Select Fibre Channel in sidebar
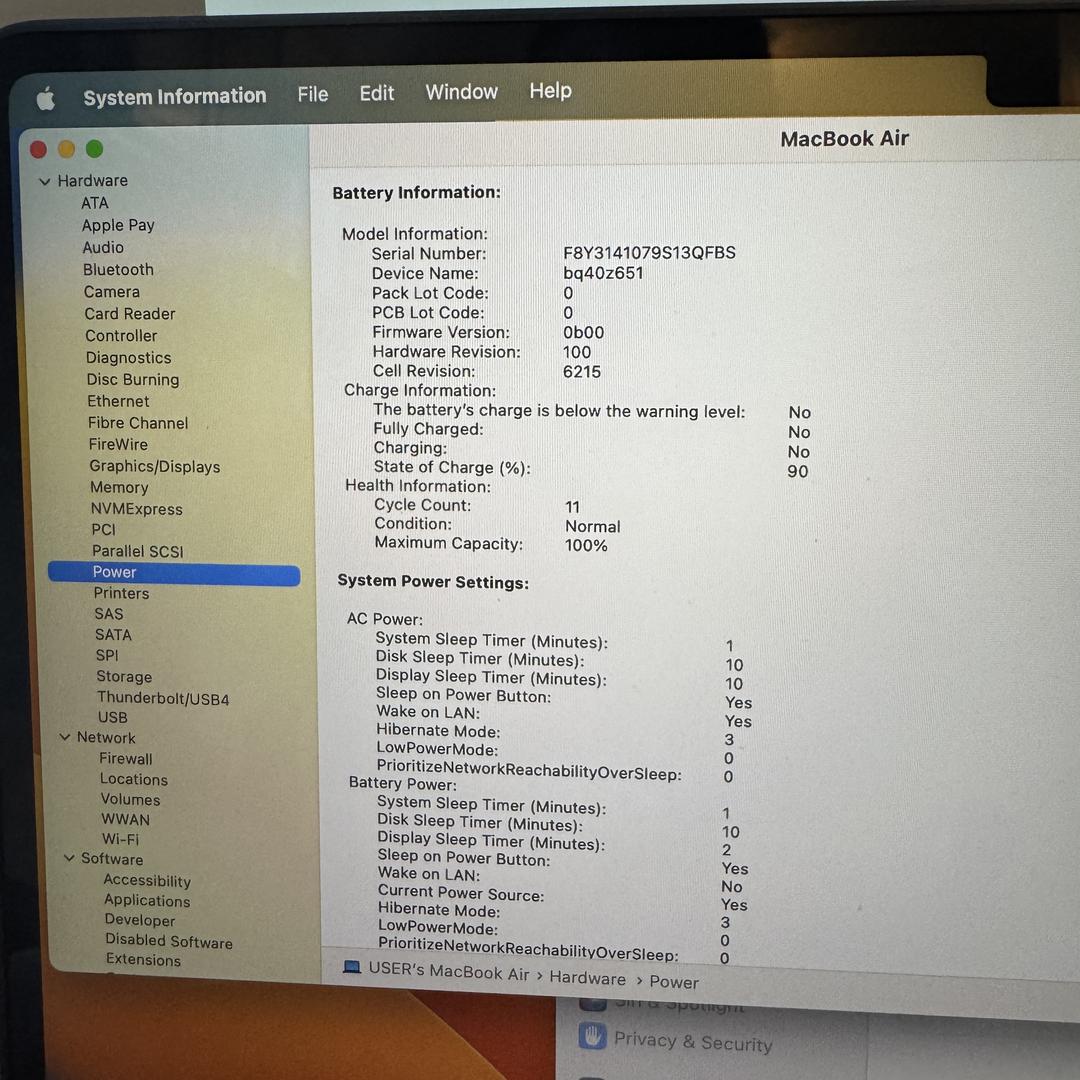The height and width of the screenshot is (1080, 1080). coord(138,423)
